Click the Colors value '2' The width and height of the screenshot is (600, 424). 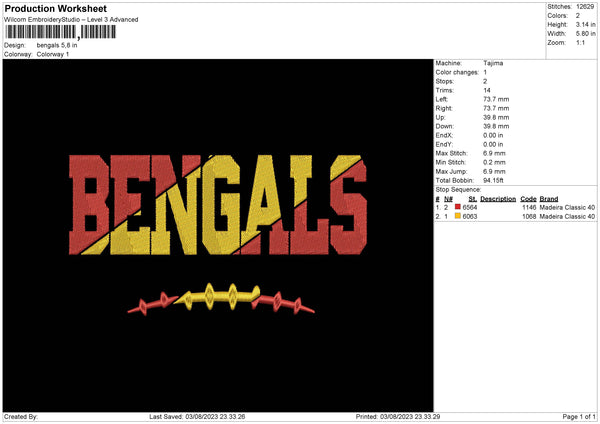(x=578, y=16)
